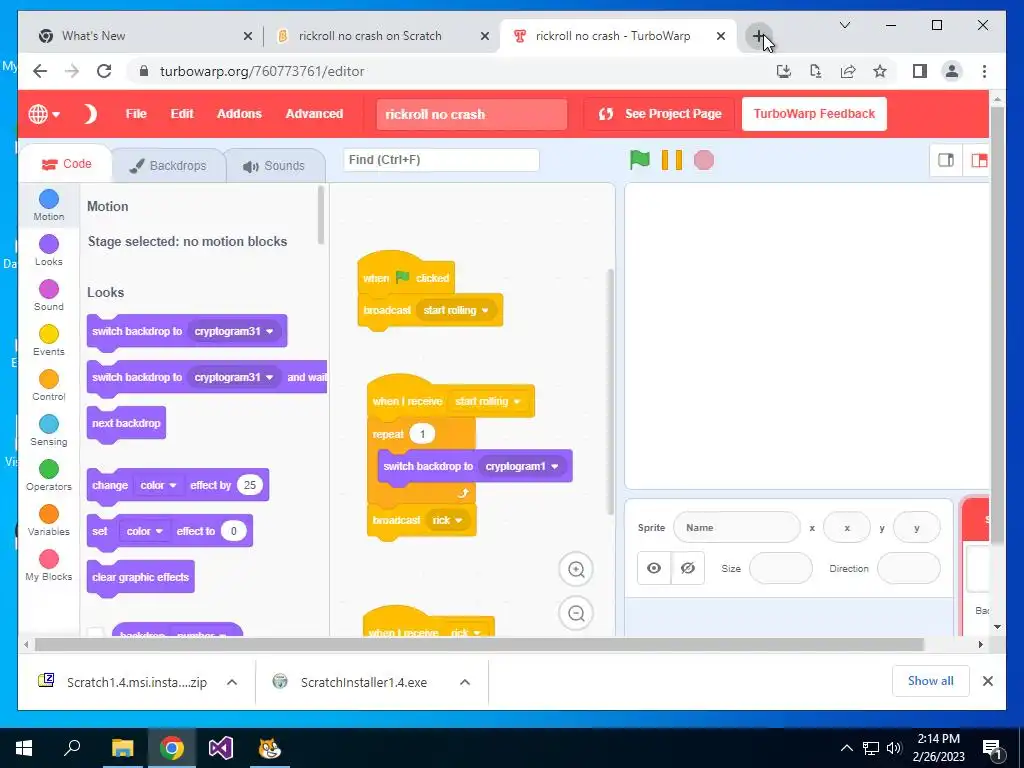Select the Sensing block category

(49, 430)
